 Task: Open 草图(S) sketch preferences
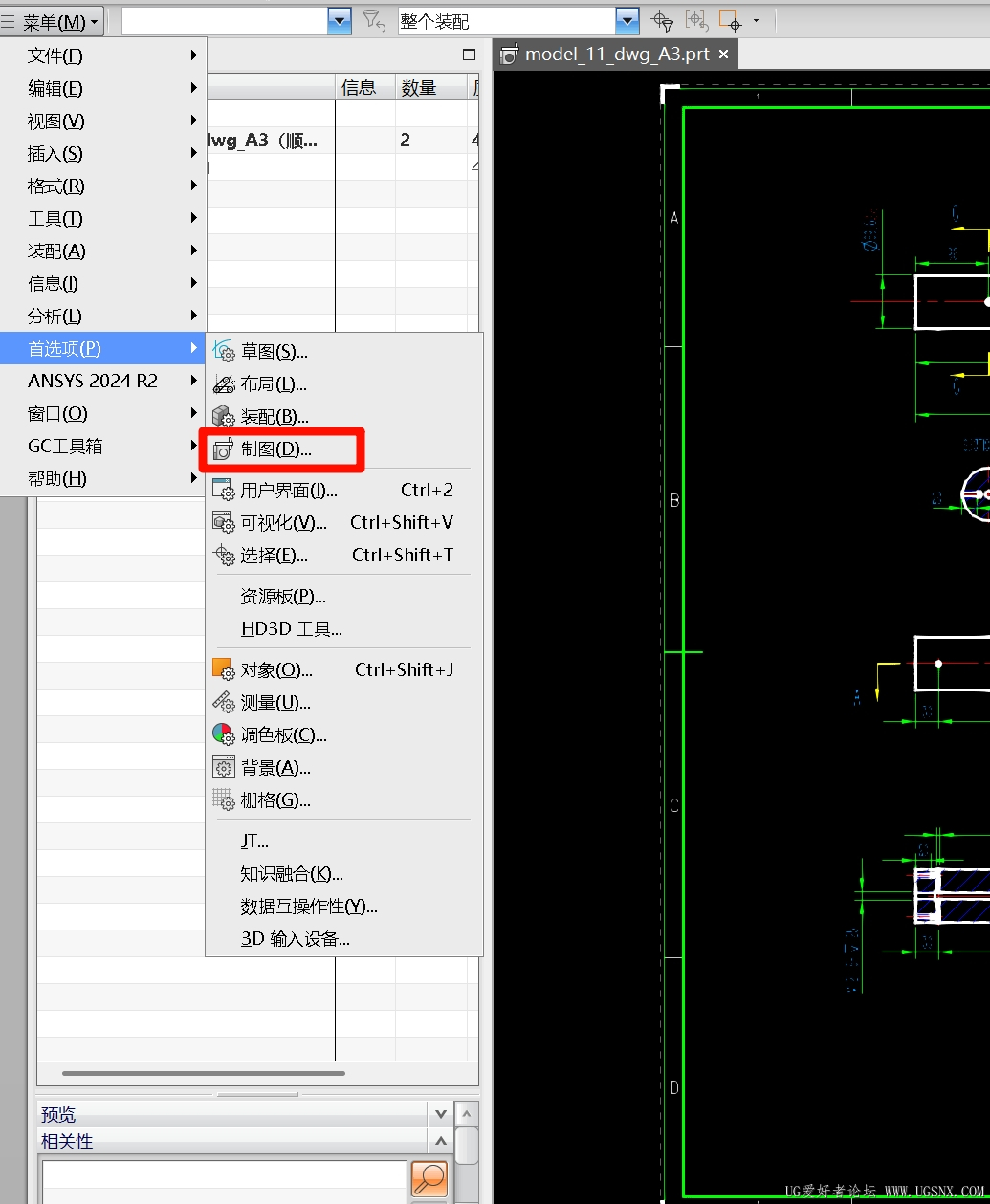[274, 352]
